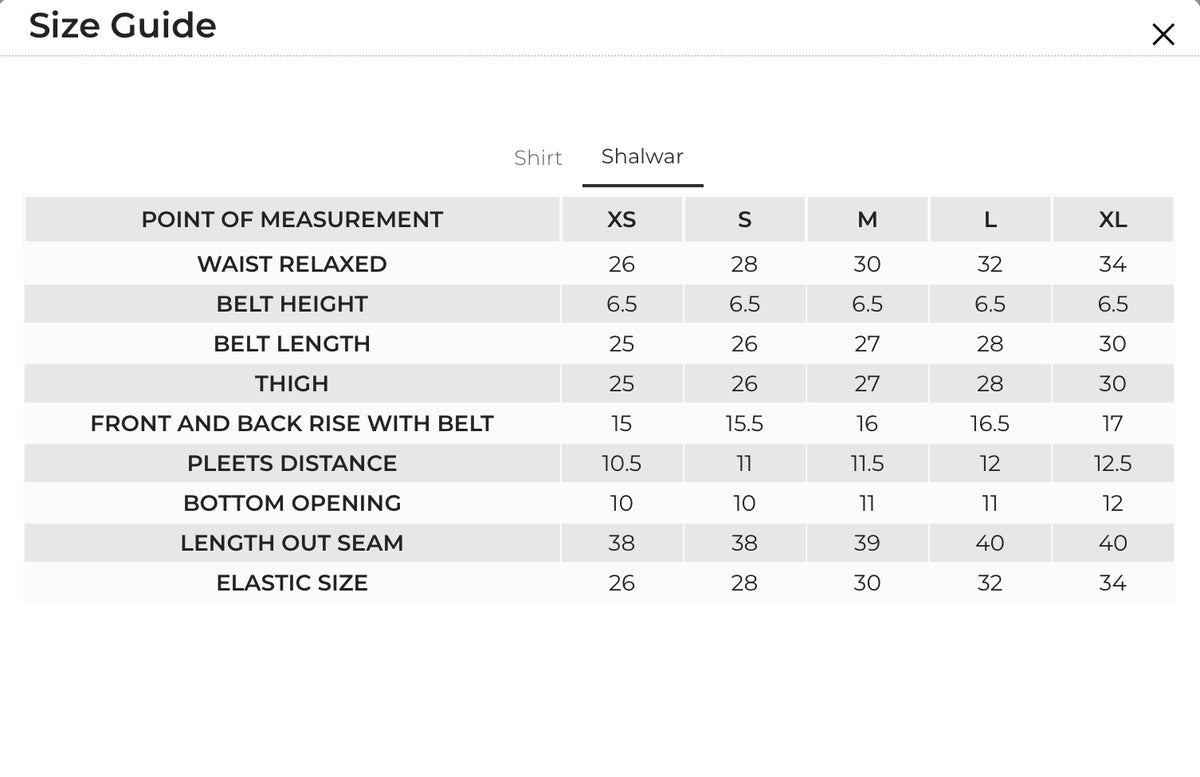This screenshot has height=777, width=1200.
Task: Click the L size column header
Action: (x=990, y=220)
